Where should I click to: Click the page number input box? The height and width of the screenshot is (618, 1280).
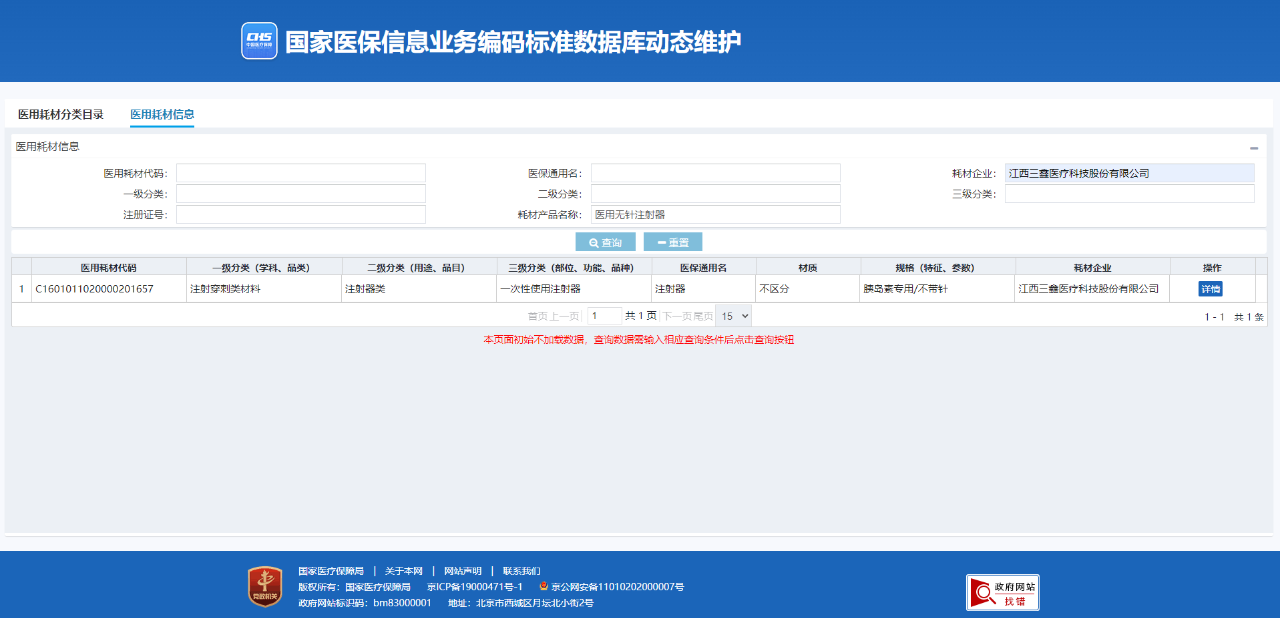(x=605, y=316)
